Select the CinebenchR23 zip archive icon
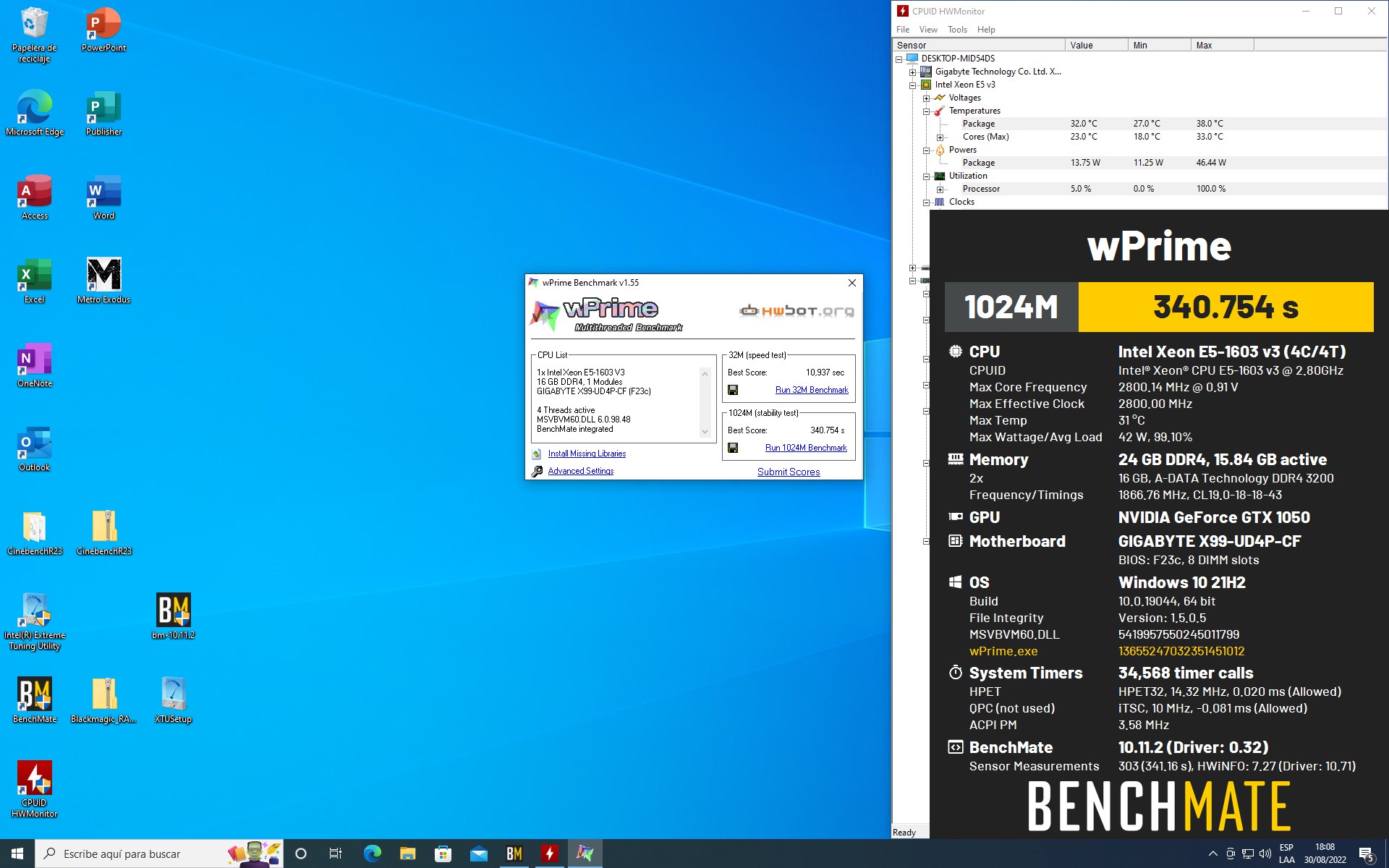1389x868 pixels. click(x=103, y=532)
